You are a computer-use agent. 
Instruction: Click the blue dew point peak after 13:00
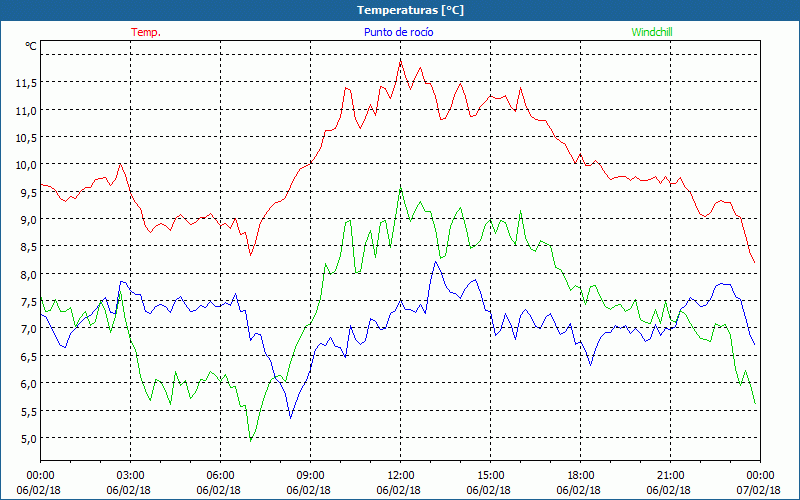[x=435, y=262]
